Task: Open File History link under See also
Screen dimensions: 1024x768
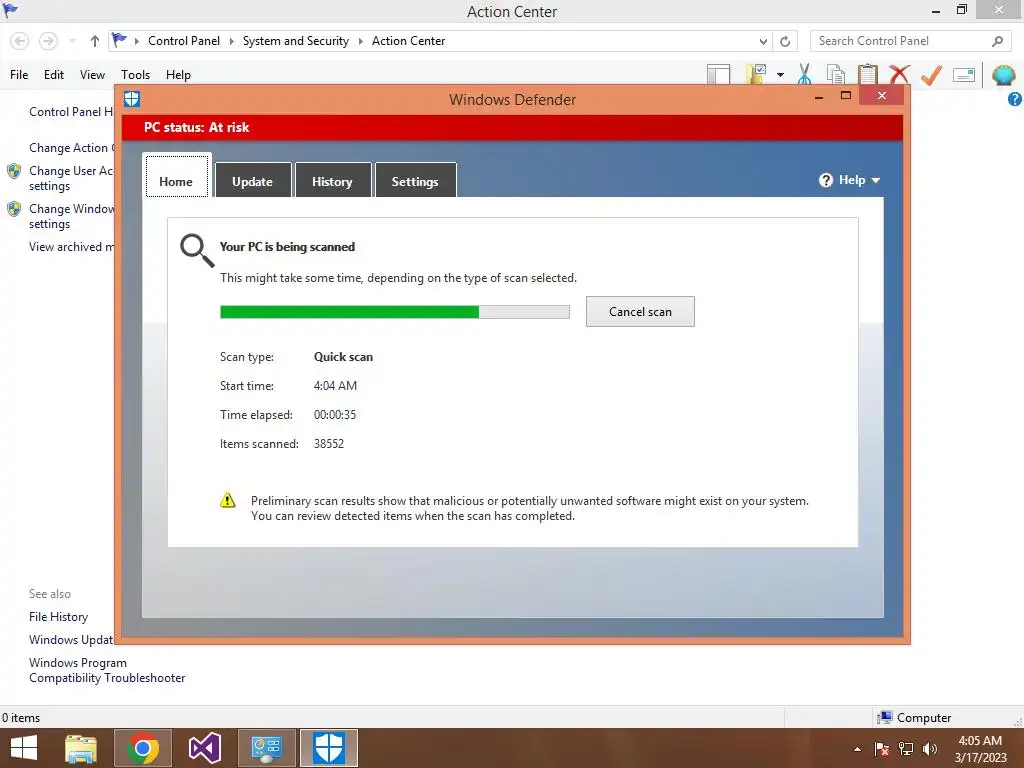Action: tap(58, 616)
